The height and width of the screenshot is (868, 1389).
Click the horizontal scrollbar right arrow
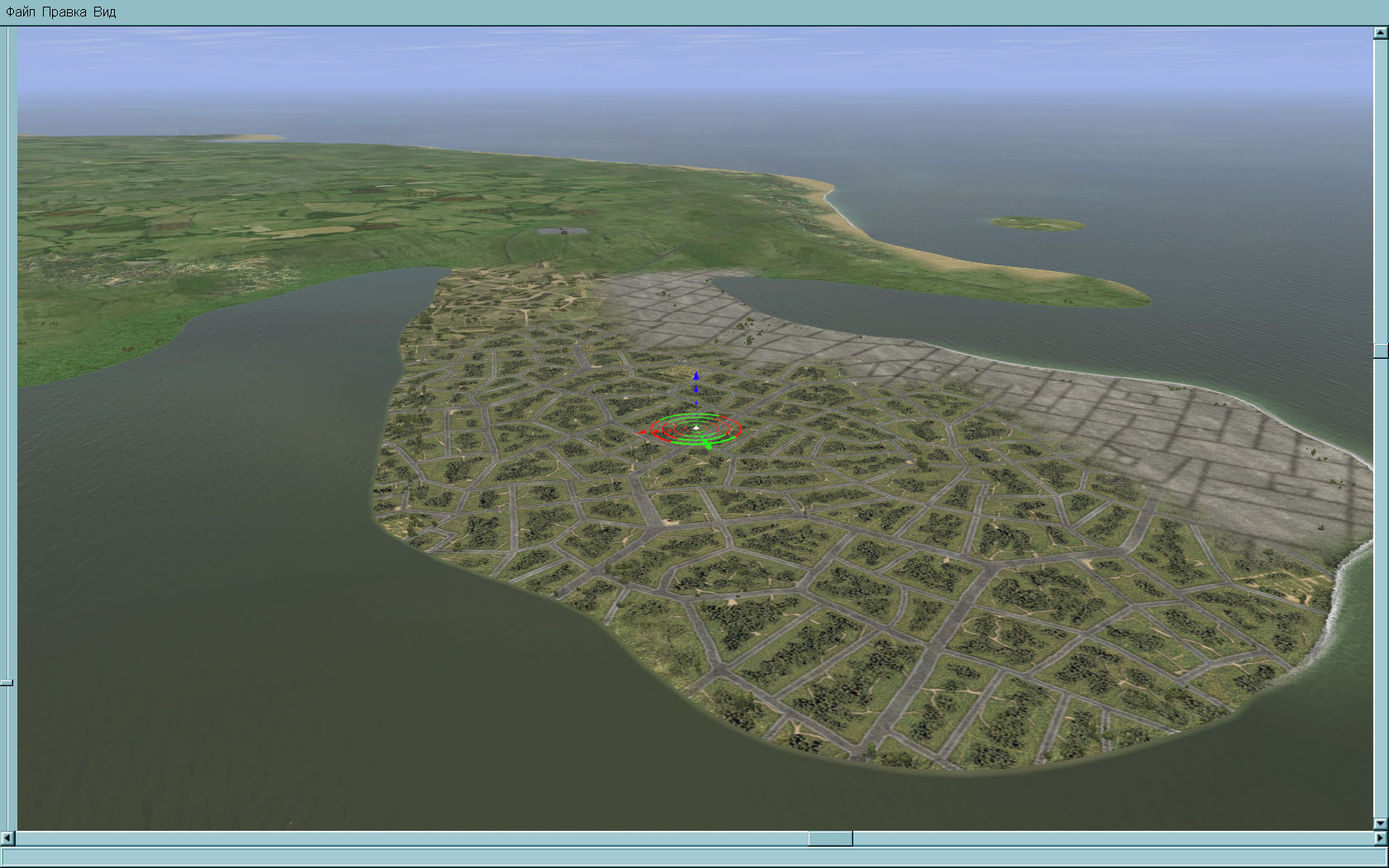click(x=1380, y=838)
